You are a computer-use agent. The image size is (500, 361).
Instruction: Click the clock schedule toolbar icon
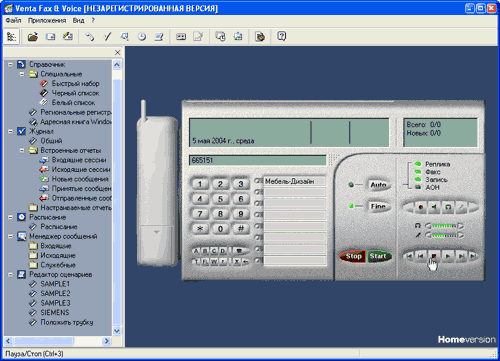tap(142, 37)
